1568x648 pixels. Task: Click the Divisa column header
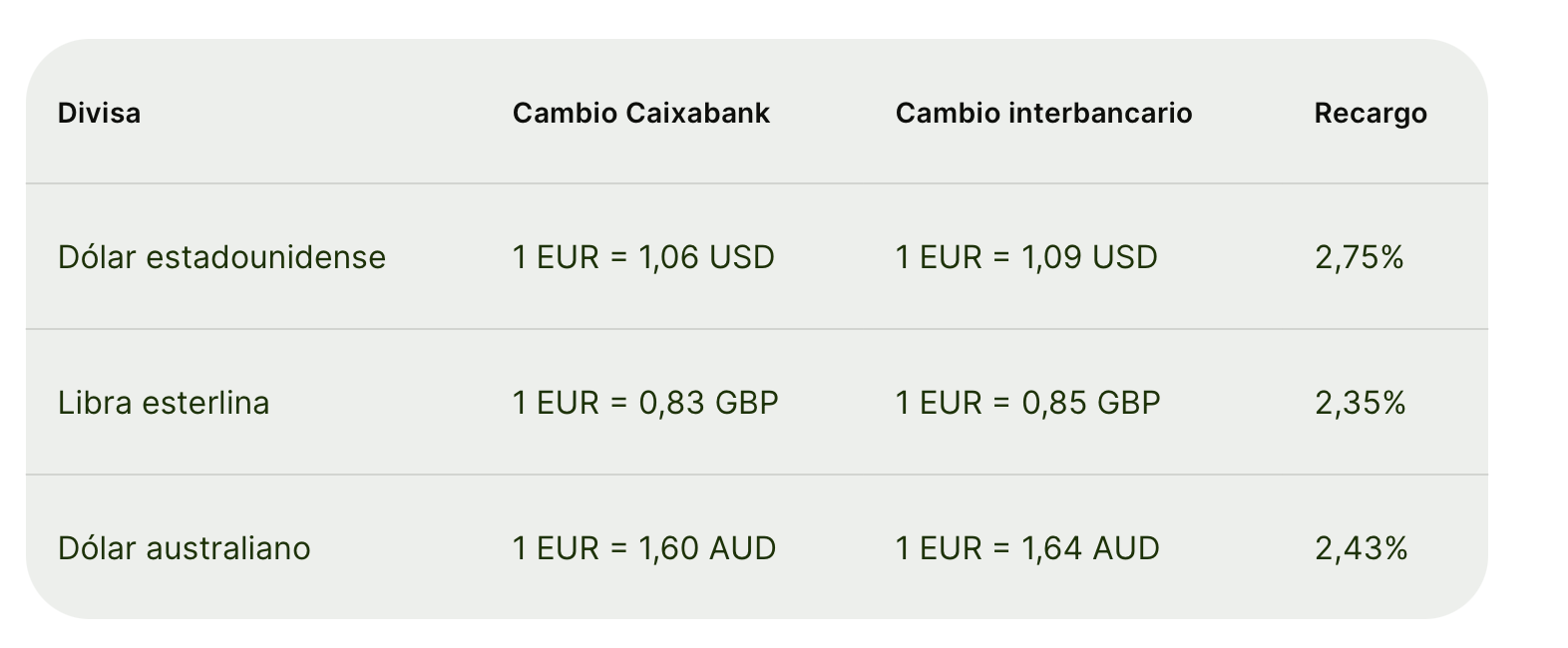pos(99,113)
